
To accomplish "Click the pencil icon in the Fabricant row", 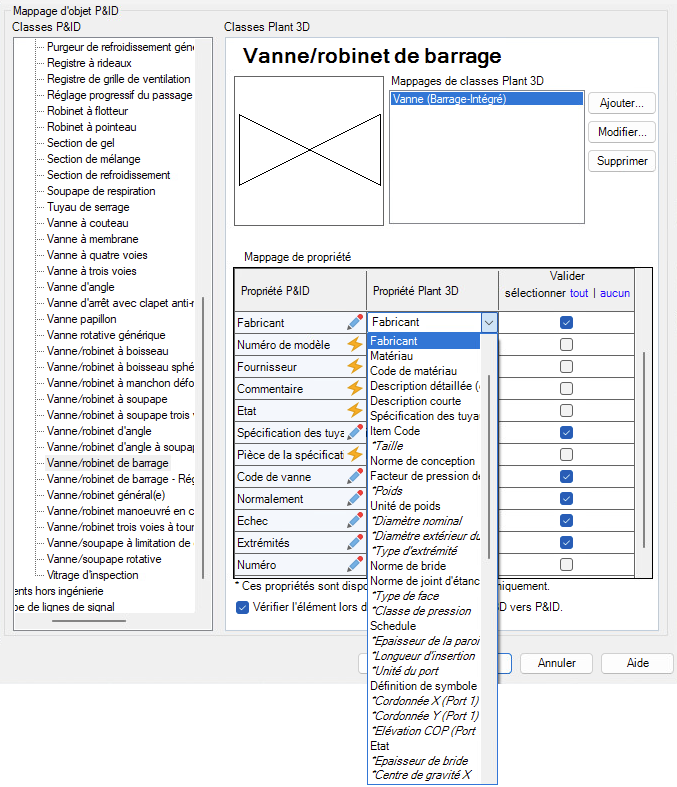I will click(355, 322).
